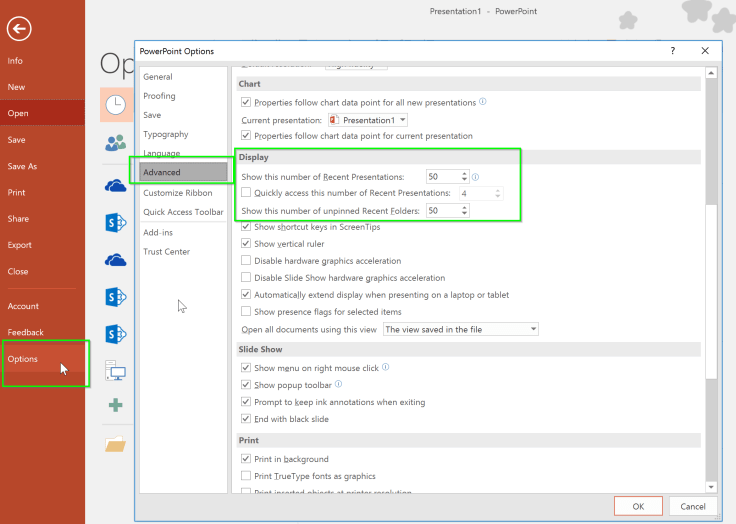The image size is (736, 524).
Task: Click the Add a Place plus icon
Action: click(115, 405)
